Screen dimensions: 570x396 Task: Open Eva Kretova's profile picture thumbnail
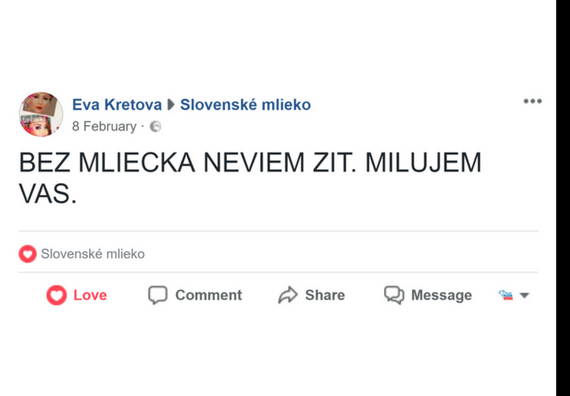pos(41,114)
